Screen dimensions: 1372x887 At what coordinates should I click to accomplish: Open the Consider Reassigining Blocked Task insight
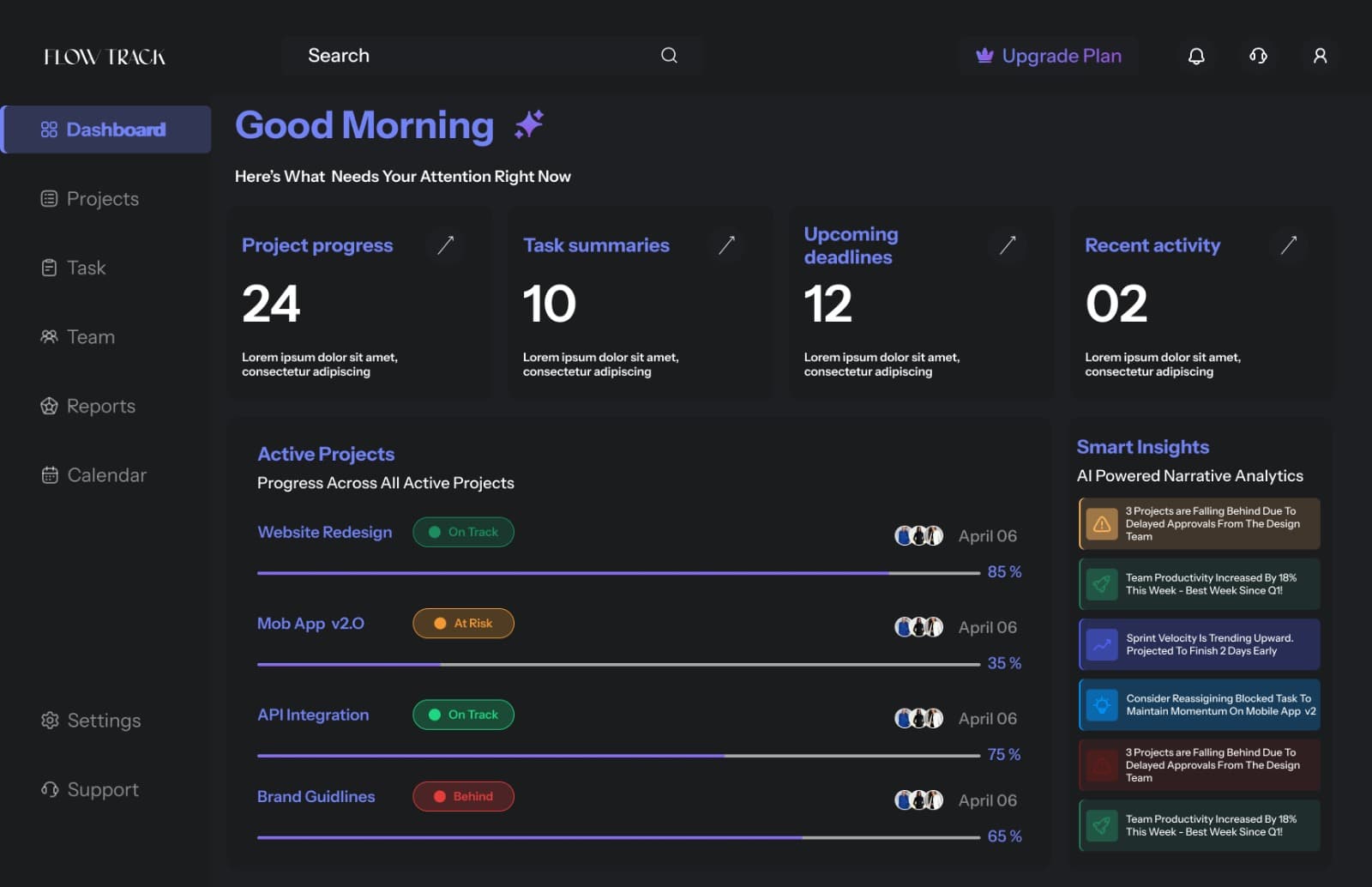(1199, 704)
